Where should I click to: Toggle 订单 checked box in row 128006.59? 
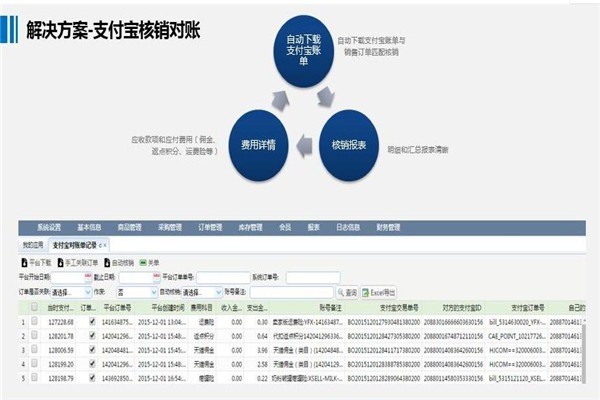point(92,349)
